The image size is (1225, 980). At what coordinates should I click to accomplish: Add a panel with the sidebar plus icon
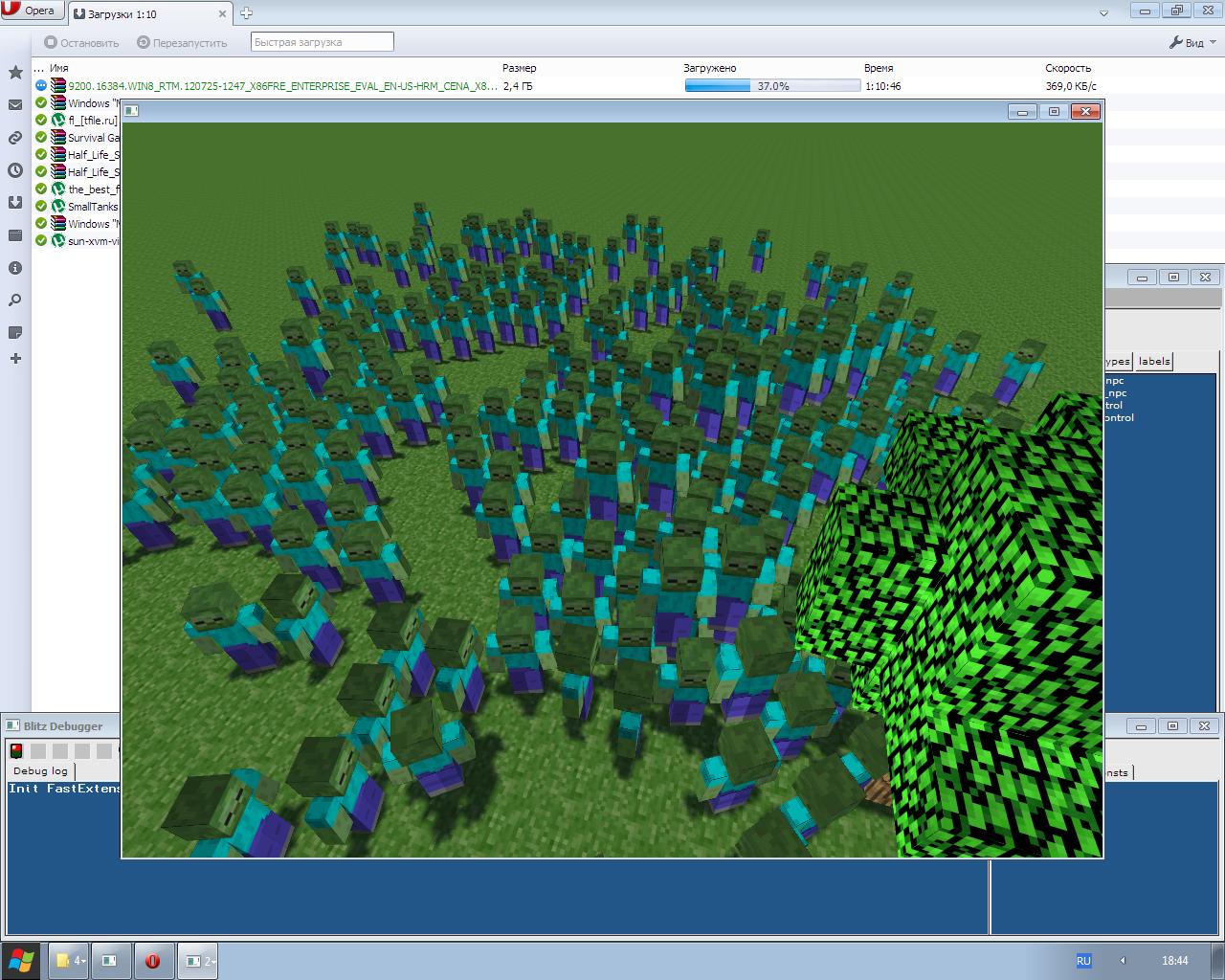tap(15, 359)
